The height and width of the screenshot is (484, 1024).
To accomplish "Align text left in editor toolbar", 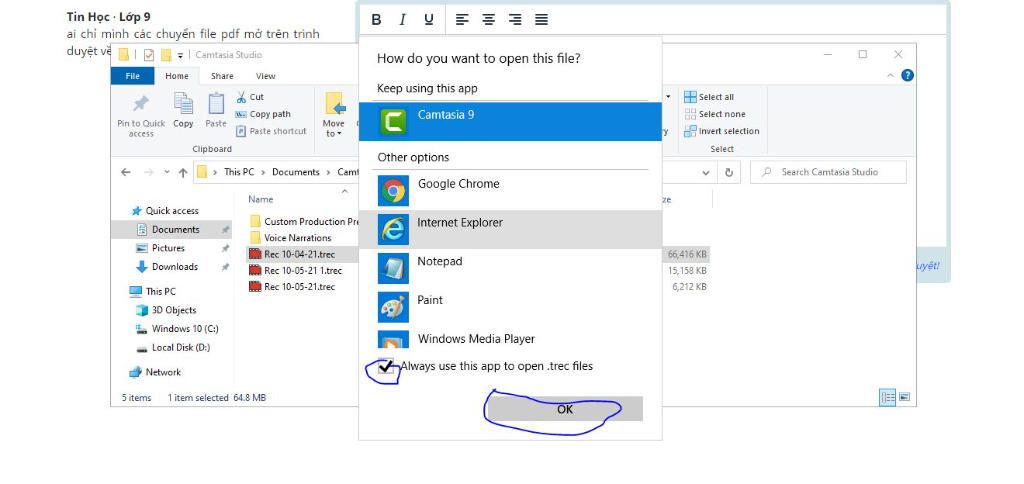I will pos(462,20).
